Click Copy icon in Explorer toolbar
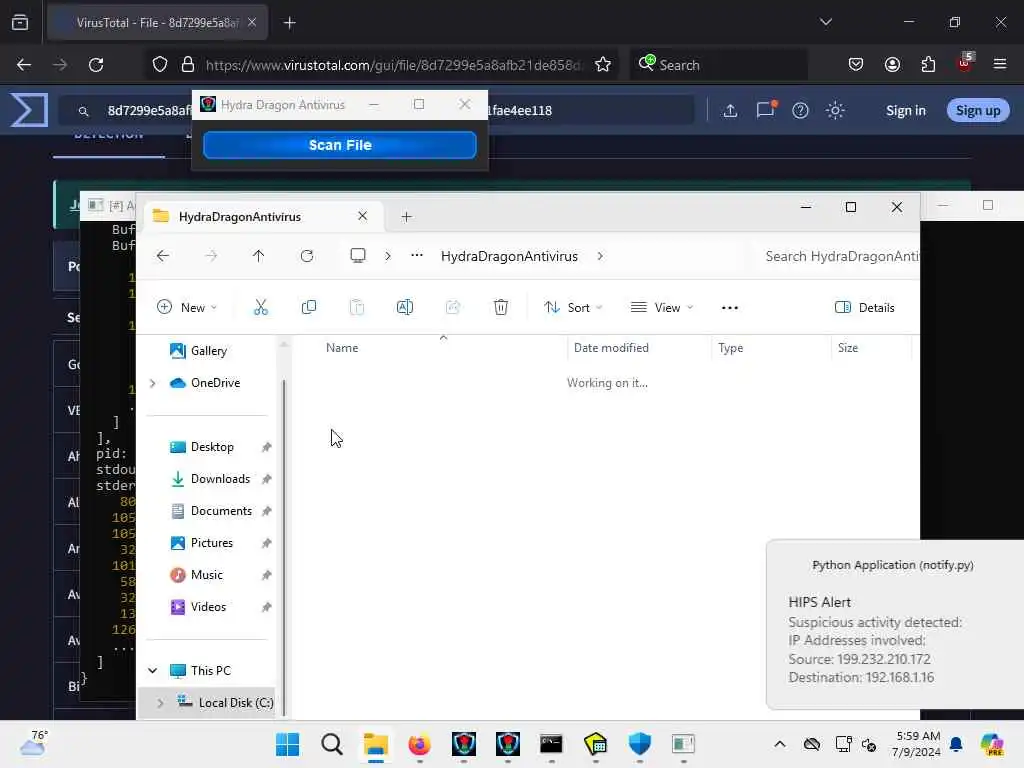The height and width of the screenshot is (768, 1024). [x=309, y=307]
